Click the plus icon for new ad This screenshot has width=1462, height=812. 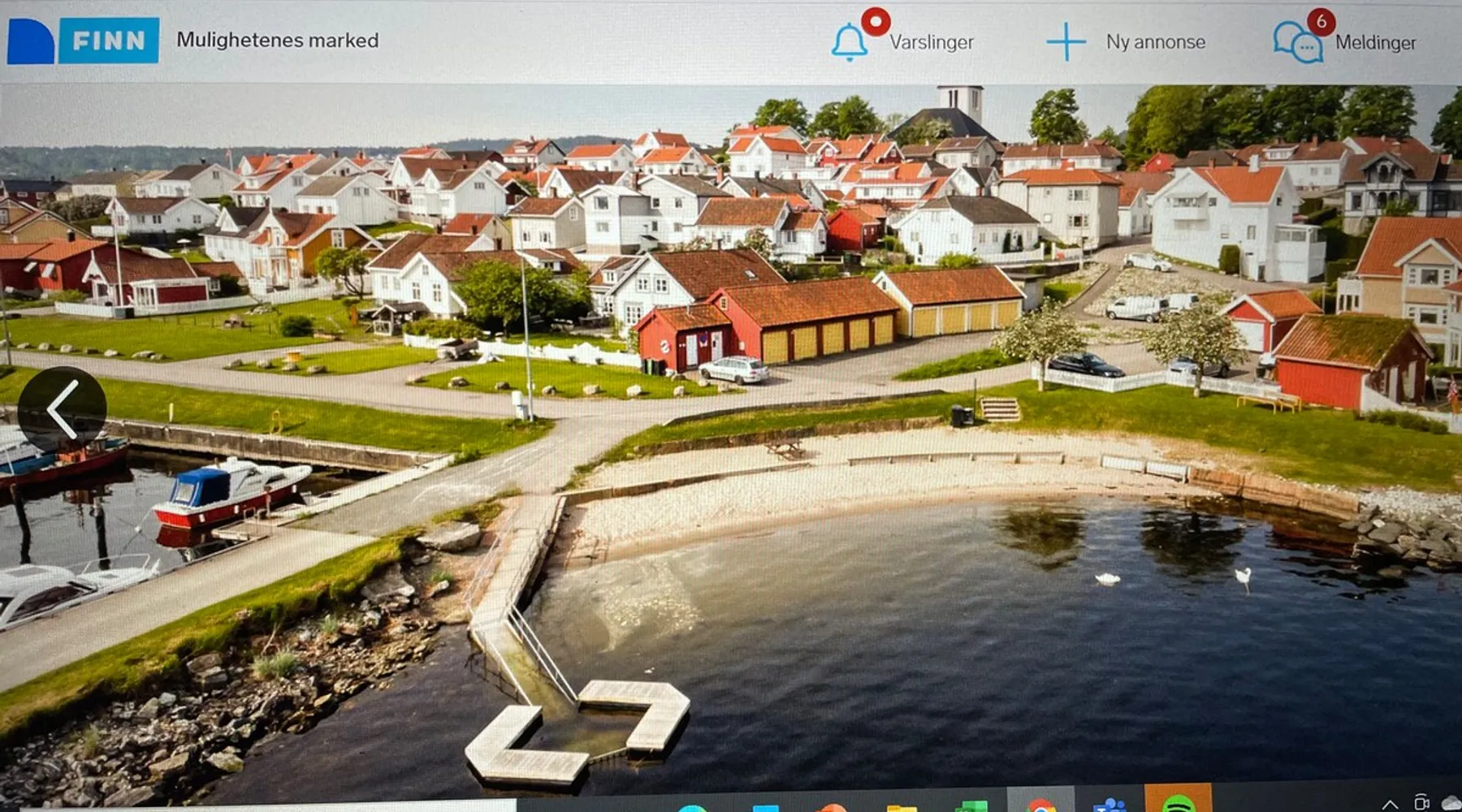(x=1066, y=42)
